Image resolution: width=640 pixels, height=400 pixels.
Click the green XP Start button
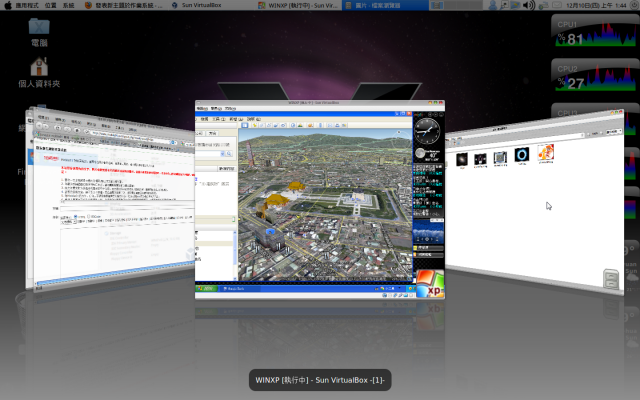pos(207,288)
